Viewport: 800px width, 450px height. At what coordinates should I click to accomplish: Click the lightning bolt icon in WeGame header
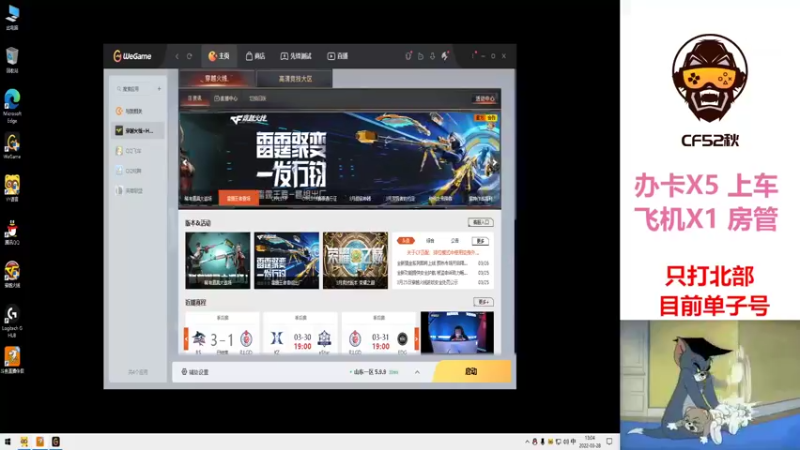445,56
